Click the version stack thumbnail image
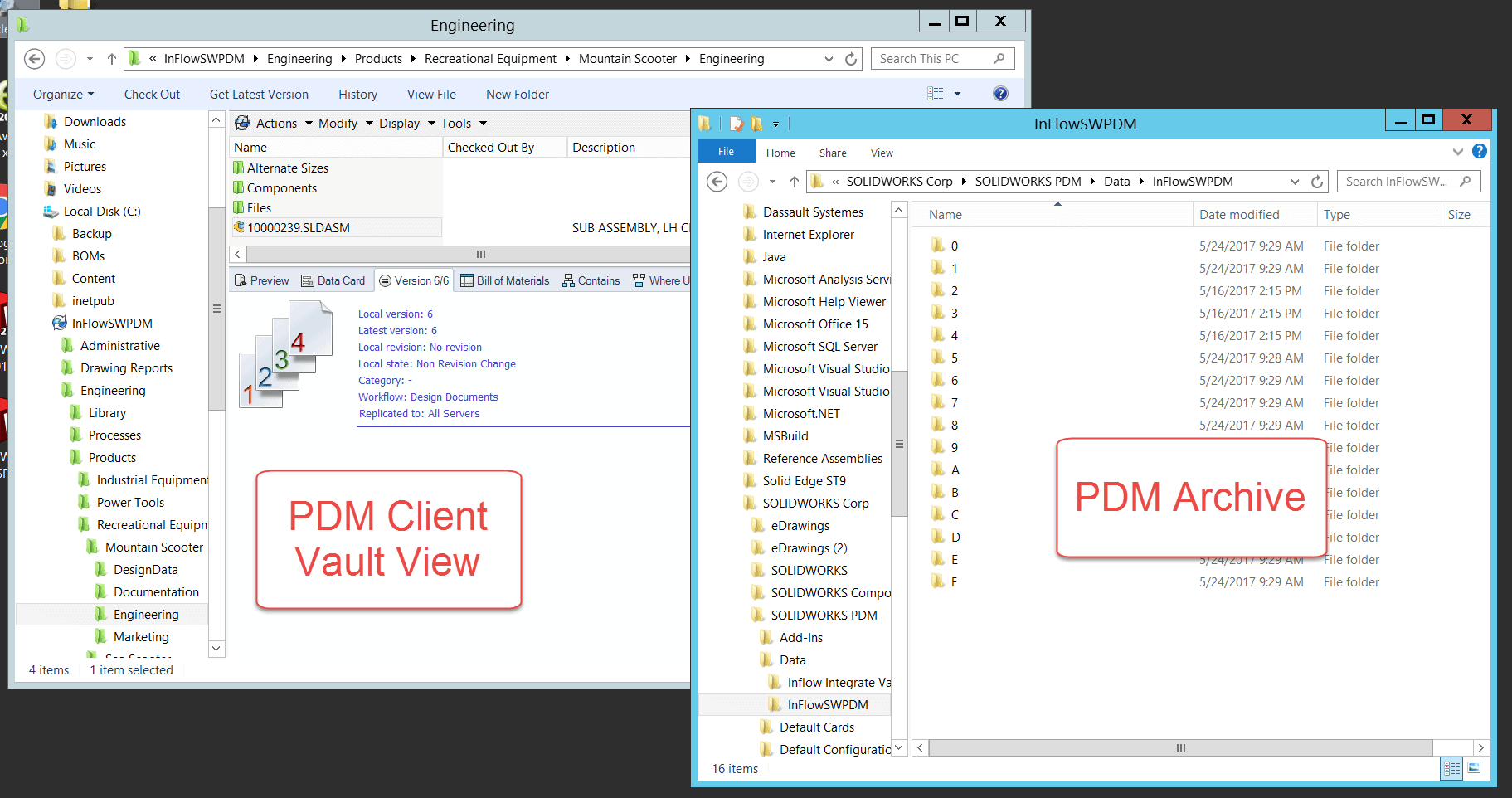Viewport: 1512px width, 798px height. tap(286, 354)
